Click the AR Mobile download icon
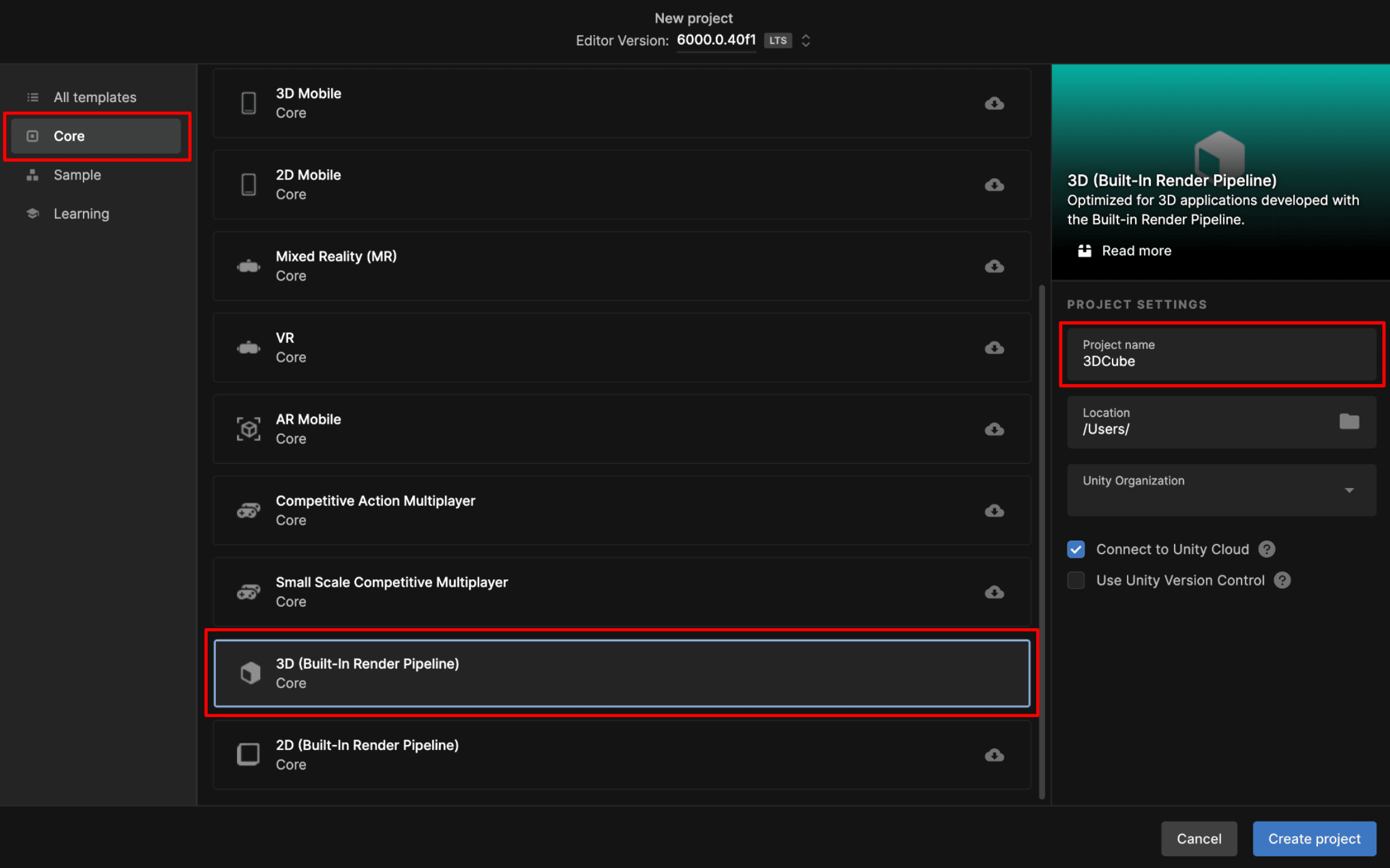This screenshot has height=868, width=1390. tap(994, 429)
